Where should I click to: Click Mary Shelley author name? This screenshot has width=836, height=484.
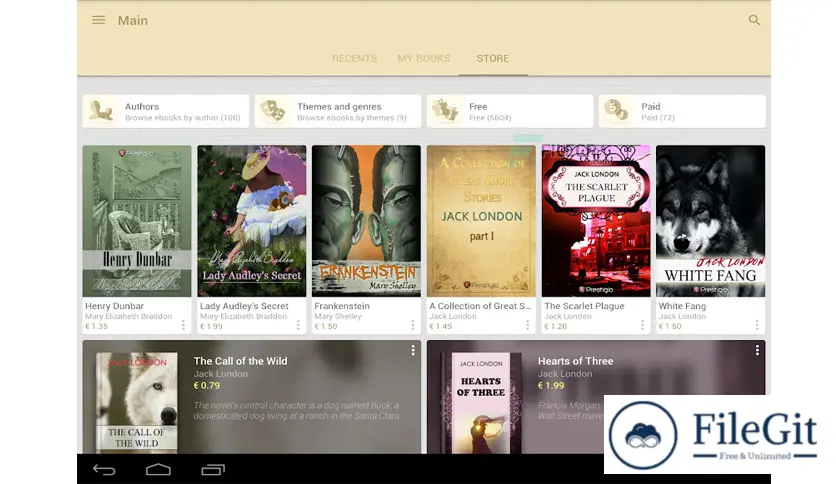[x=338, y=316]
